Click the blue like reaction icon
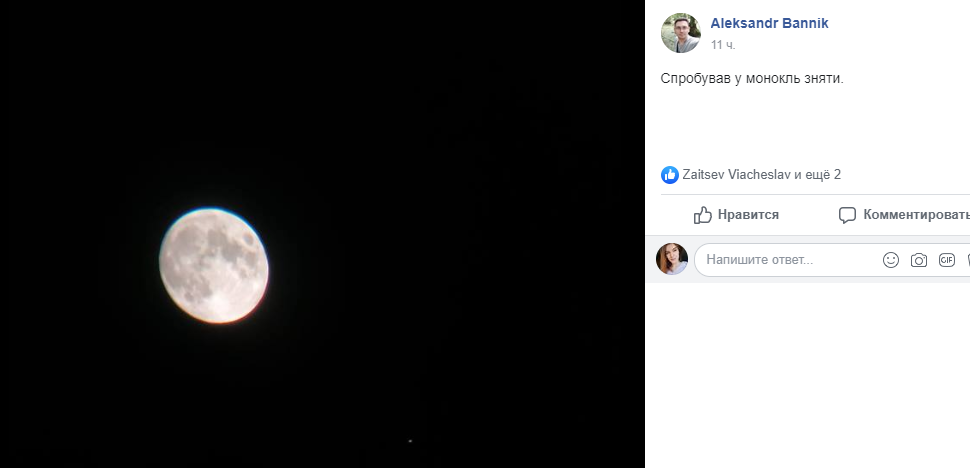Image resolution: width=970 pixels, height=468 pixels. [670, 175]
